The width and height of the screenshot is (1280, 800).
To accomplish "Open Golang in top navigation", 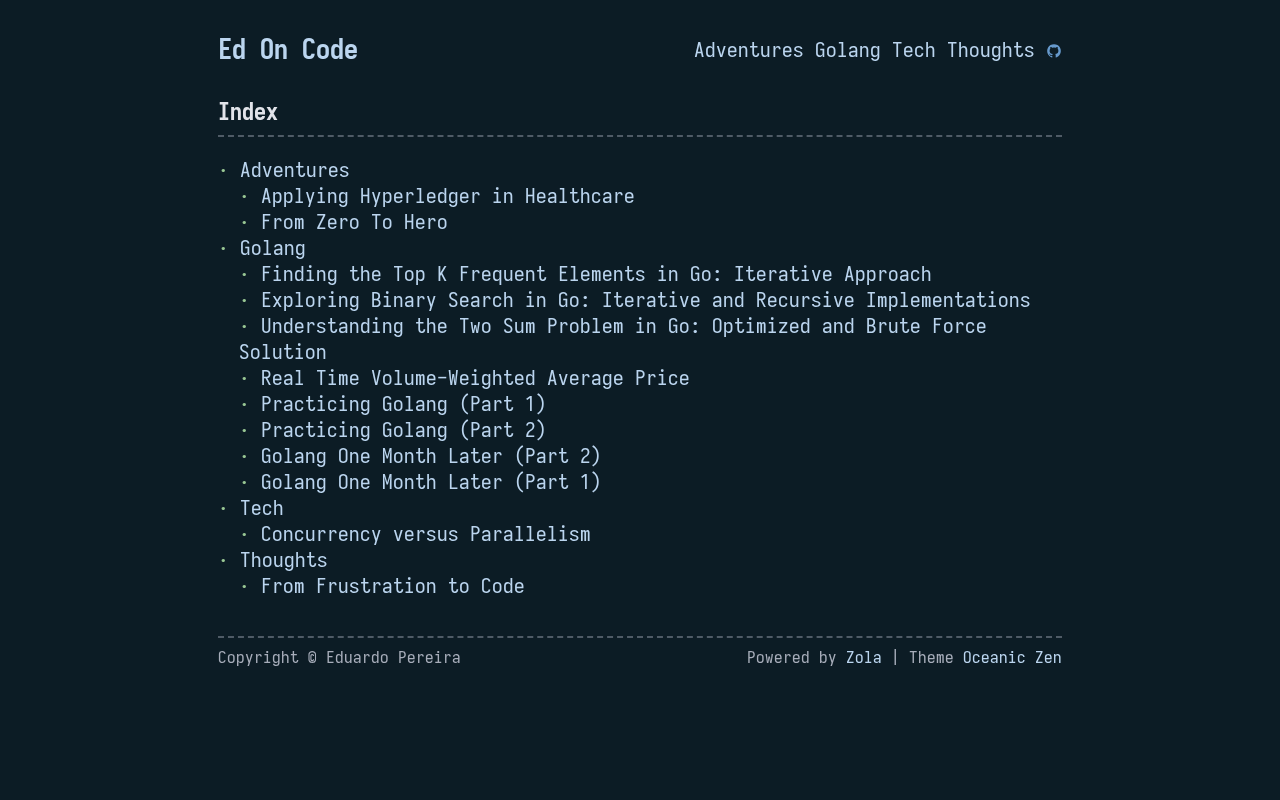I will coord(848,50).
